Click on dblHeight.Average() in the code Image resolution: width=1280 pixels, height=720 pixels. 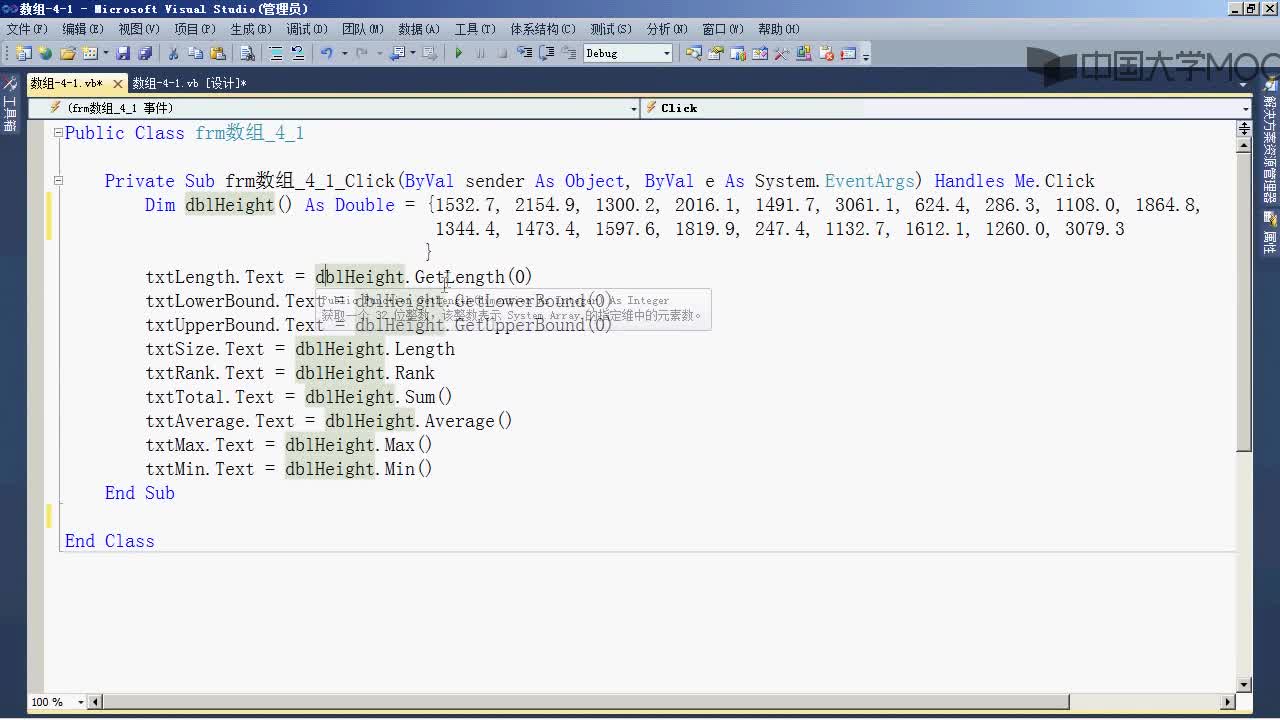coord(419,421)
